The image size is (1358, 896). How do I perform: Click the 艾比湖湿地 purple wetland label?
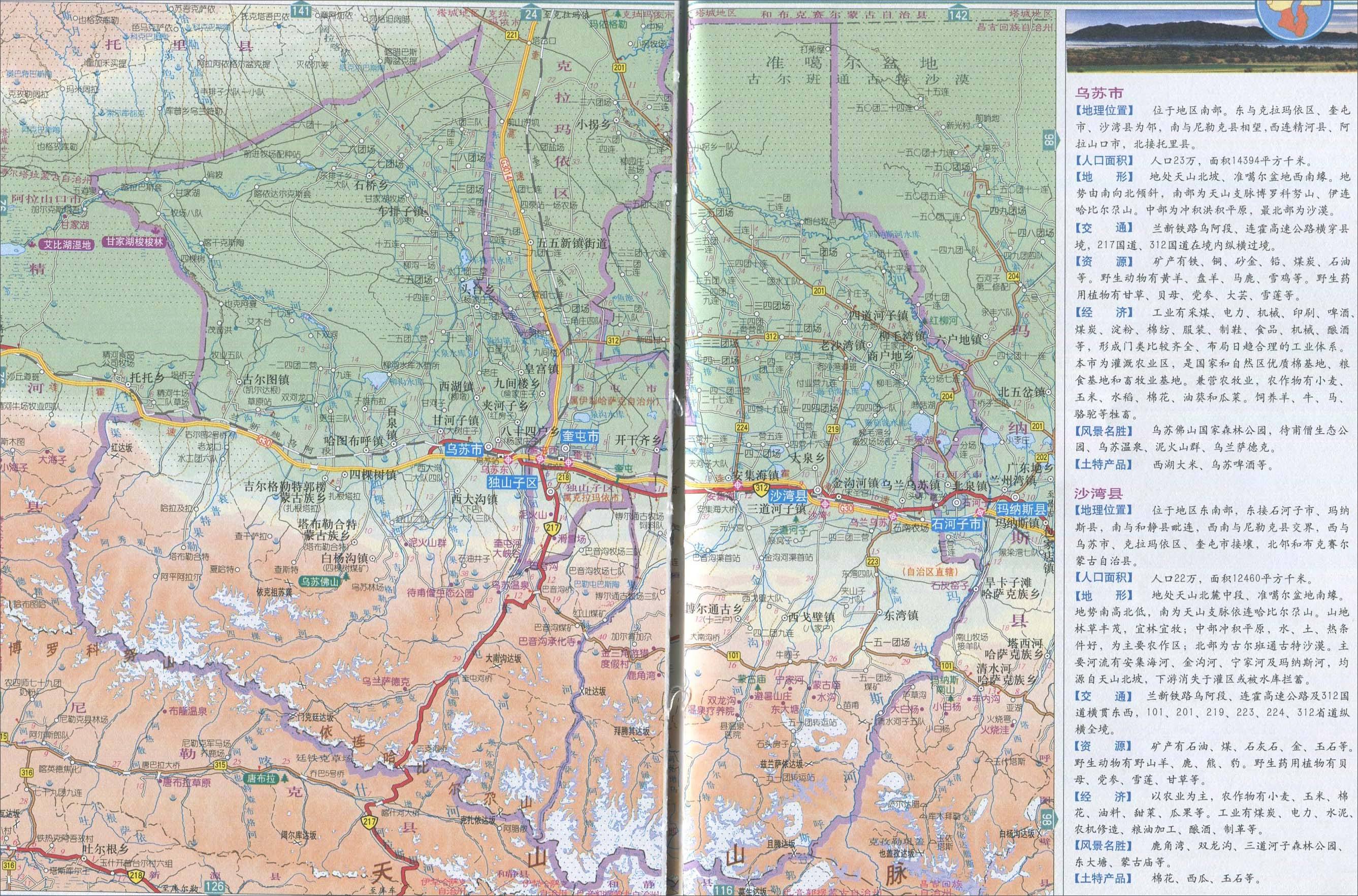68,244
